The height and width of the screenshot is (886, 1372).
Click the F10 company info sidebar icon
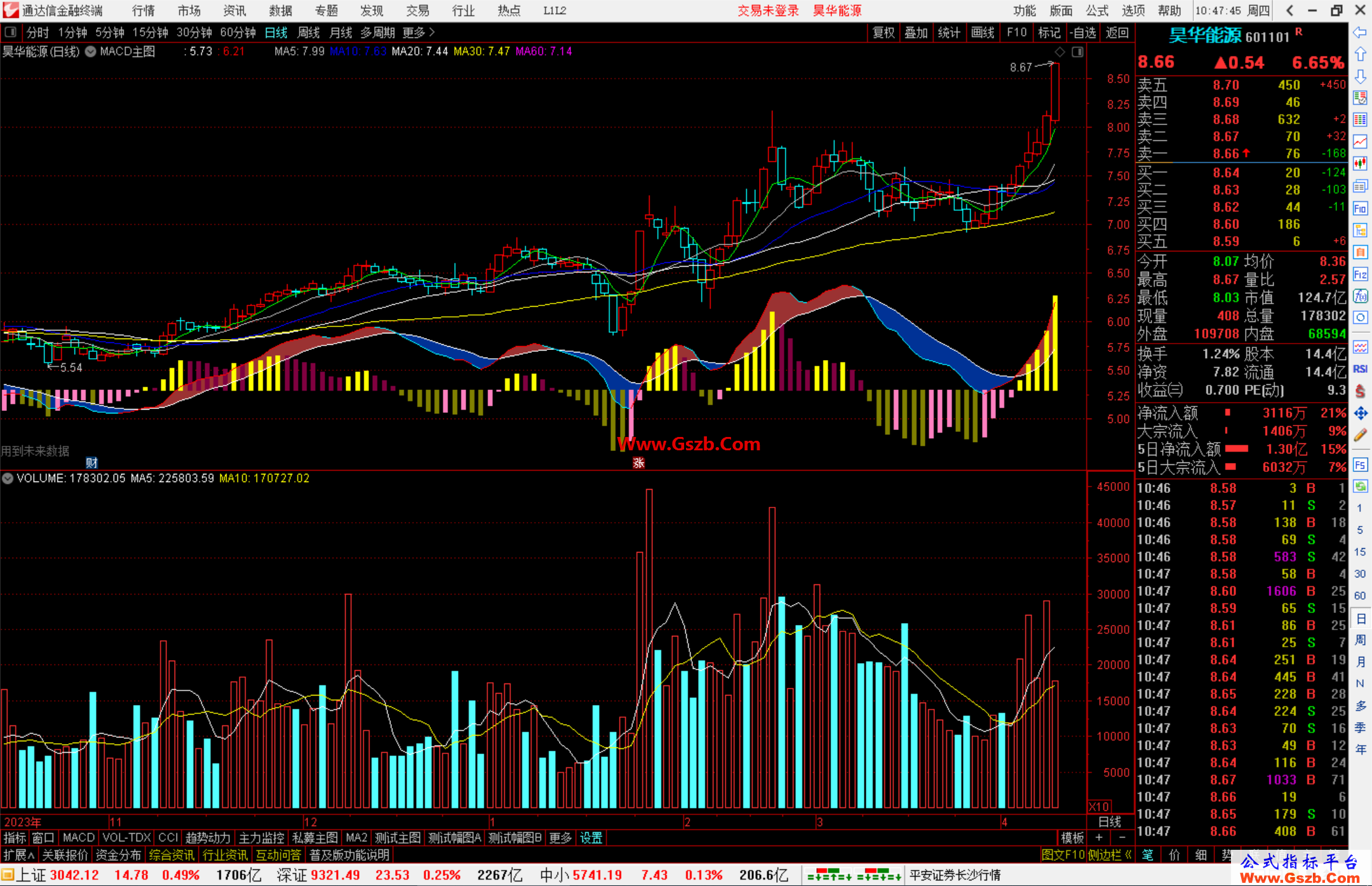pos(1360,208)
